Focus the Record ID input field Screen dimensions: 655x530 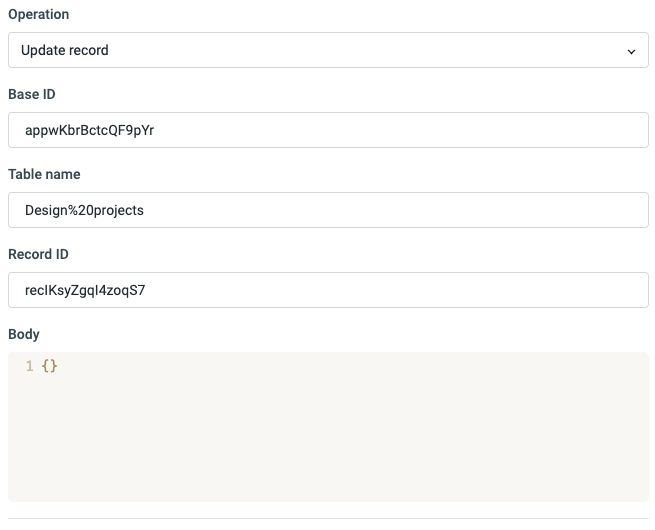click(x=328, y=290)
